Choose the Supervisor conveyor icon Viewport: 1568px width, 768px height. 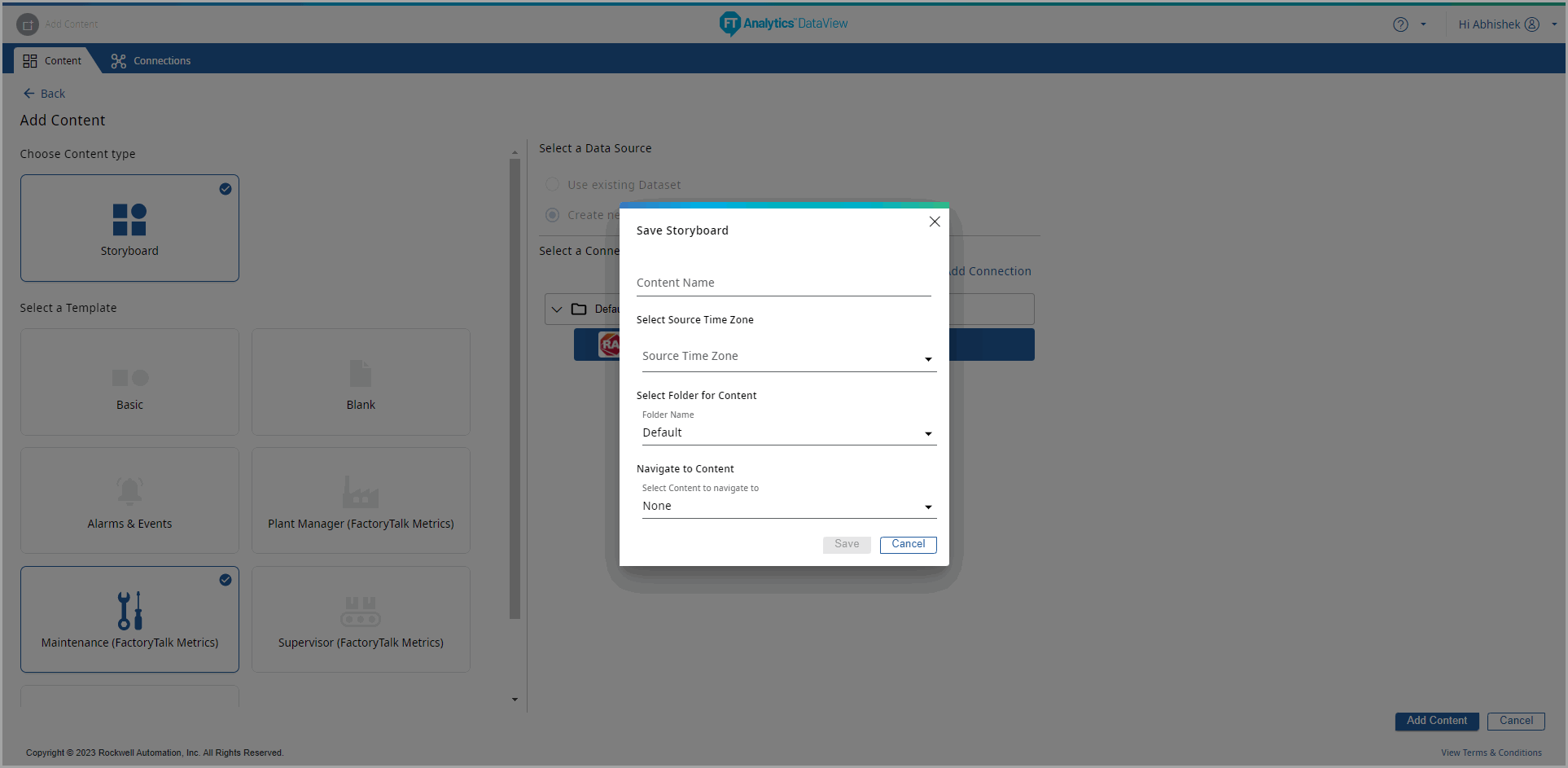(361, 612)
